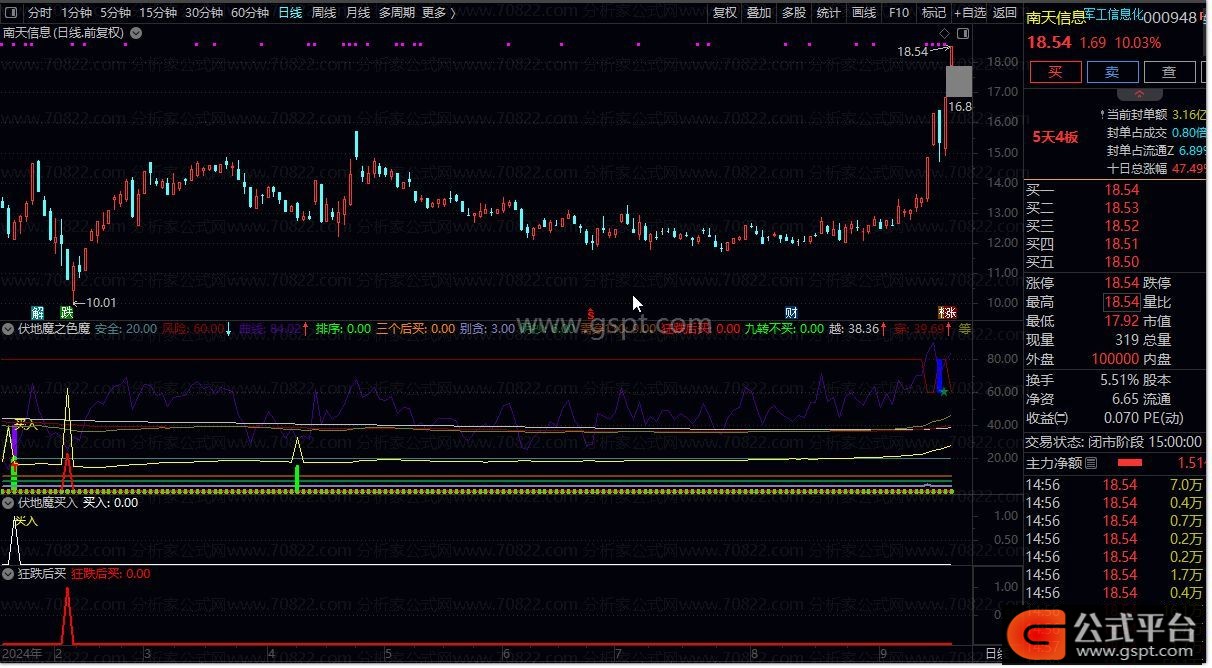1212x668 pixels.
Task: Click the 买一 price 18.54
Action: (1121, 190)
